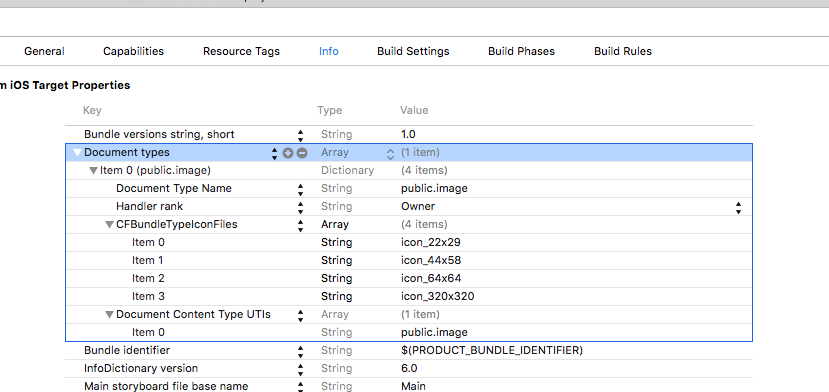829x392 pixels.
Task: Collapse CFBundleTypeIconFiles disclosure triangle
Action: 109,225
